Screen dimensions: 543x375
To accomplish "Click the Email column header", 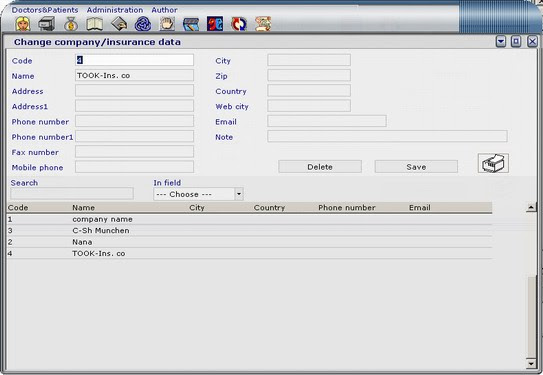I will (420, 208).
